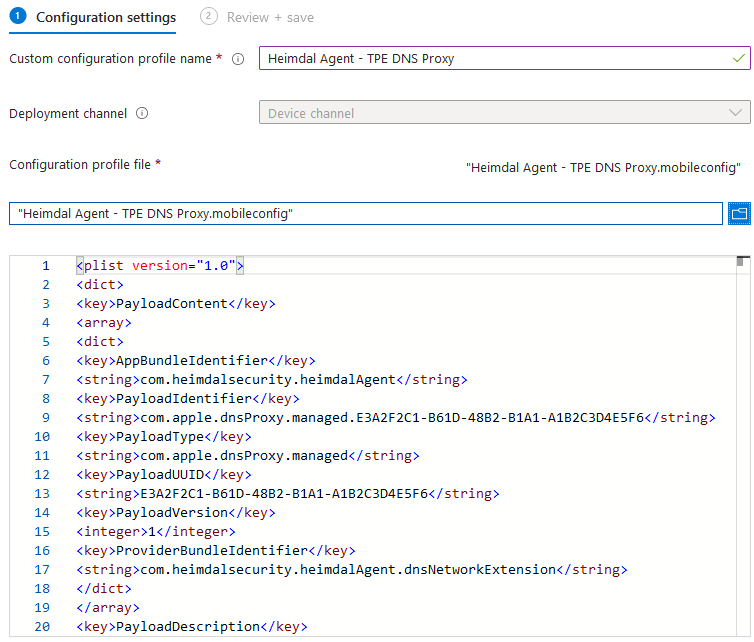Click line number 20 in gutter
754x642 pixels.
pyautogui.click(x=42, y=627)
